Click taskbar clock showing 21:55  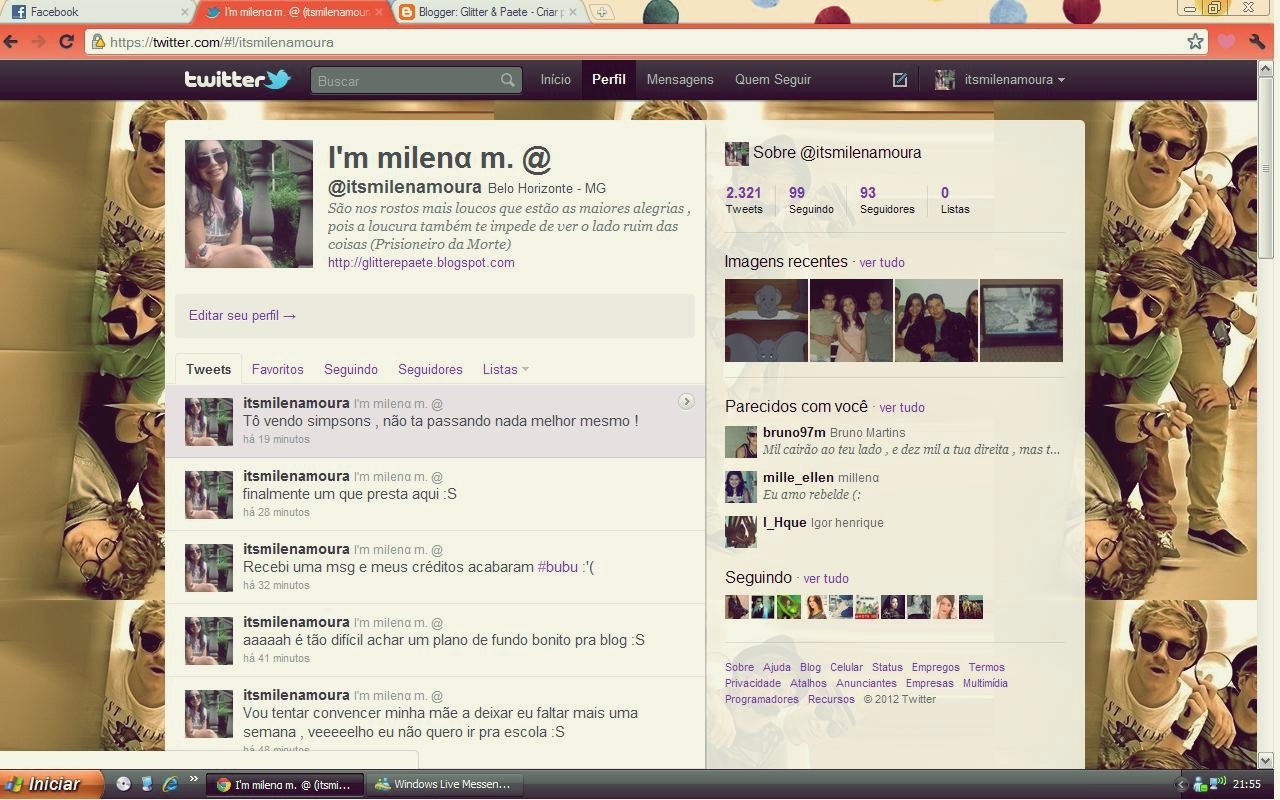[x=1246, y=785]
